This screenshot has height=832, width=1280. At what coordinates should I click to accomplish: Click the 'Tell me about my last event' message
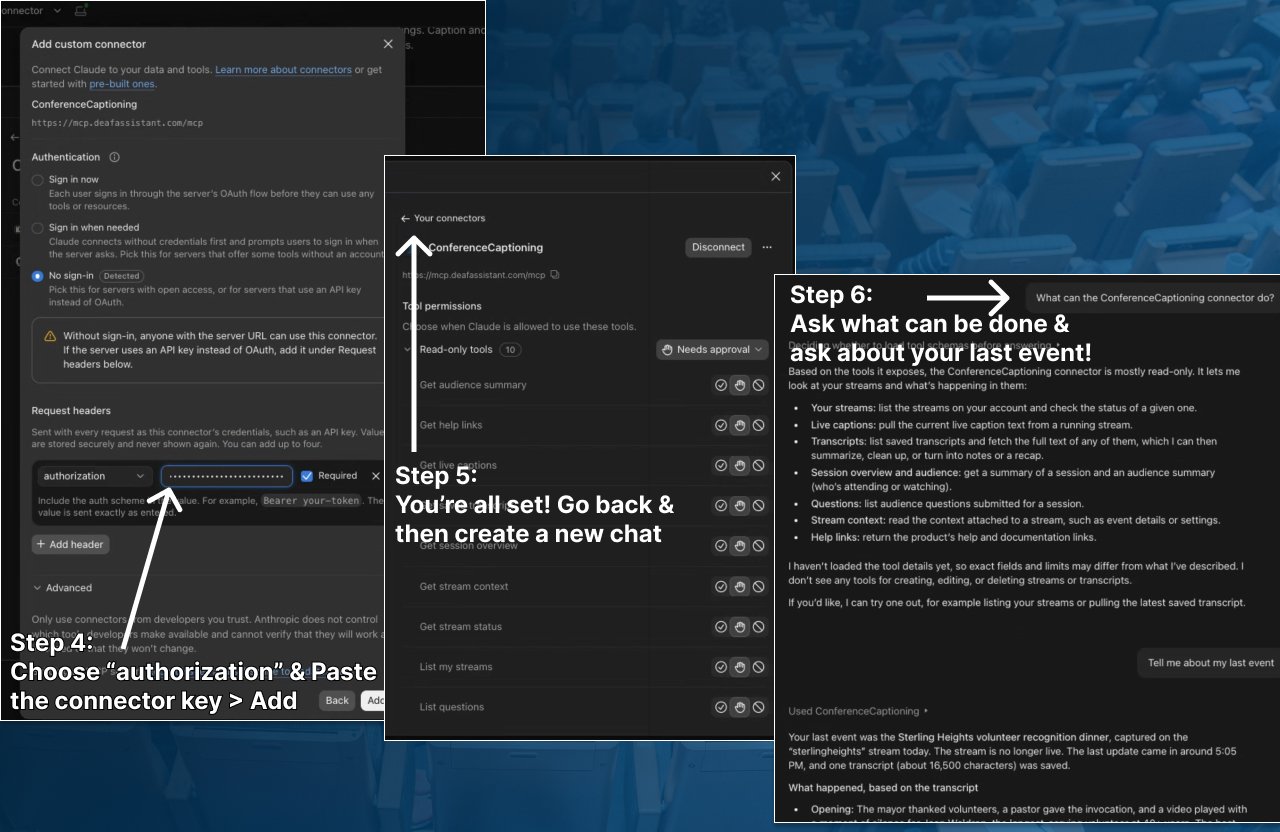pos(1210,663)
